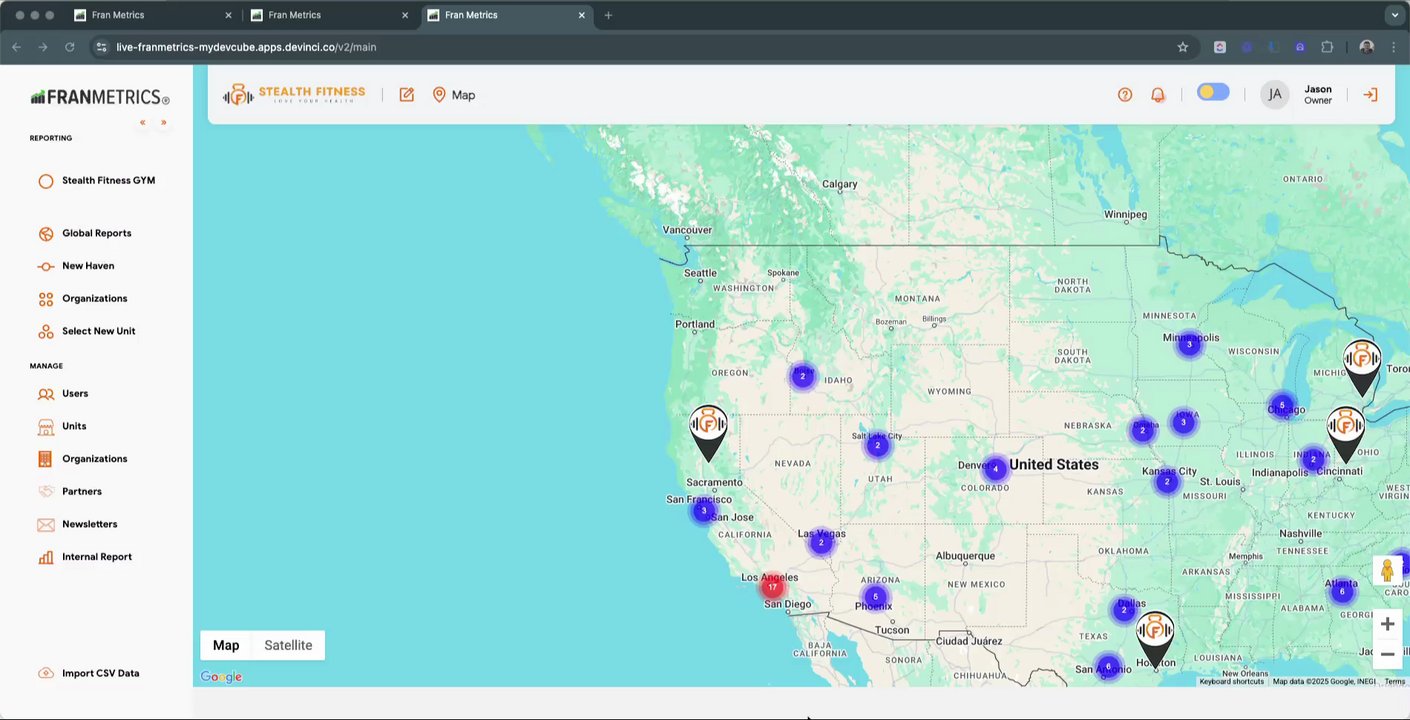This screenshot has height=720, width=1410.
Task: Expand the sidebar with right chevrons
Action: (x=163, y=123)
